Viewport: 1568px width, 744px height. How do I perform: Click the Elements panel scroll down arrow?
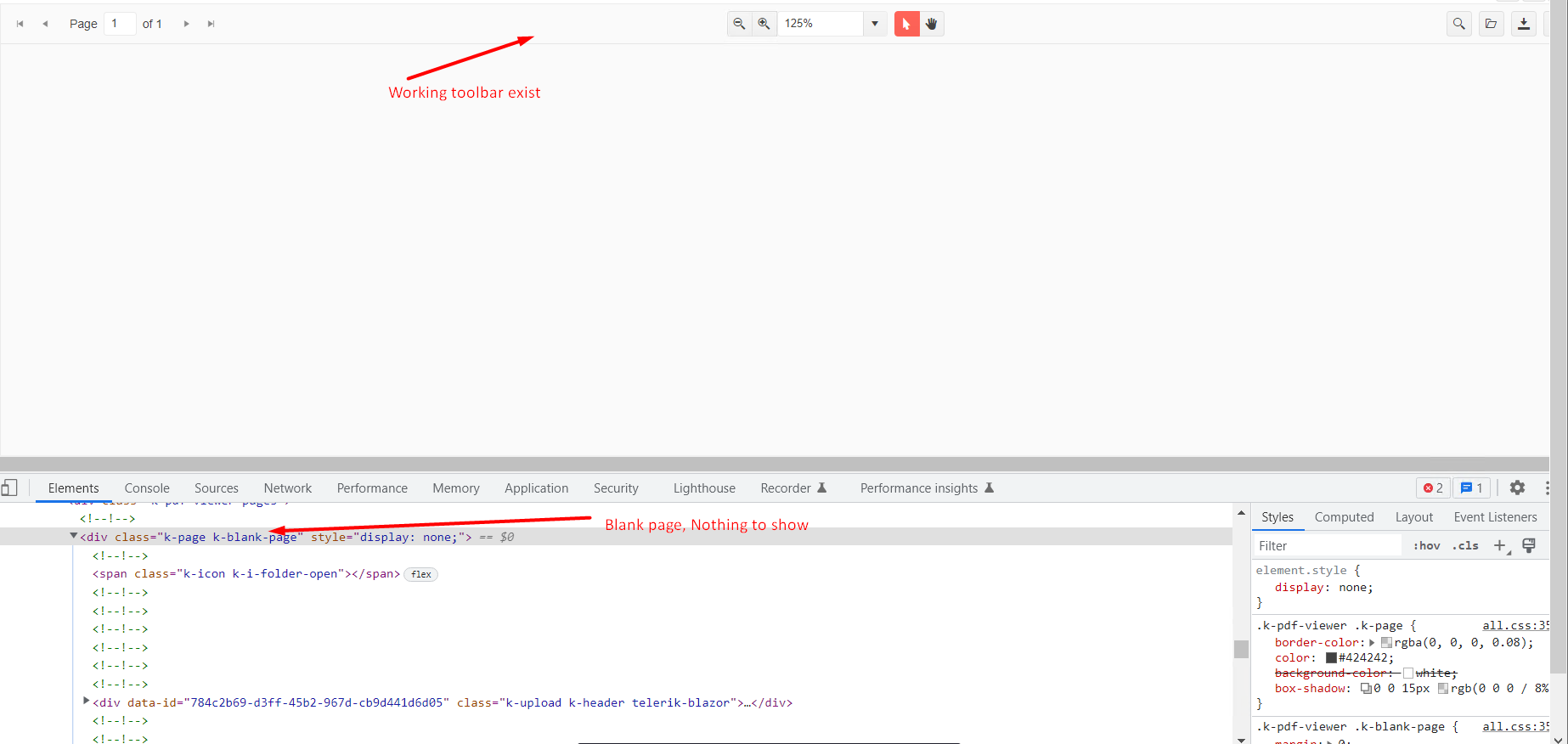tap(1241, 739)
